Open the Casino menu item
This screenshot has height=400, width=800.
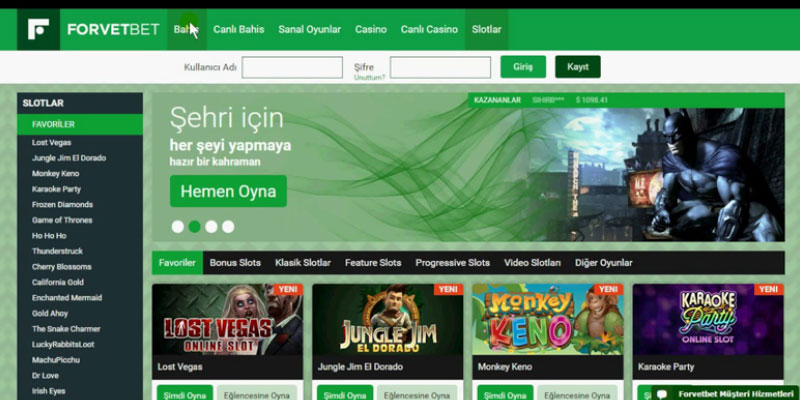click(x=371, y=29)
